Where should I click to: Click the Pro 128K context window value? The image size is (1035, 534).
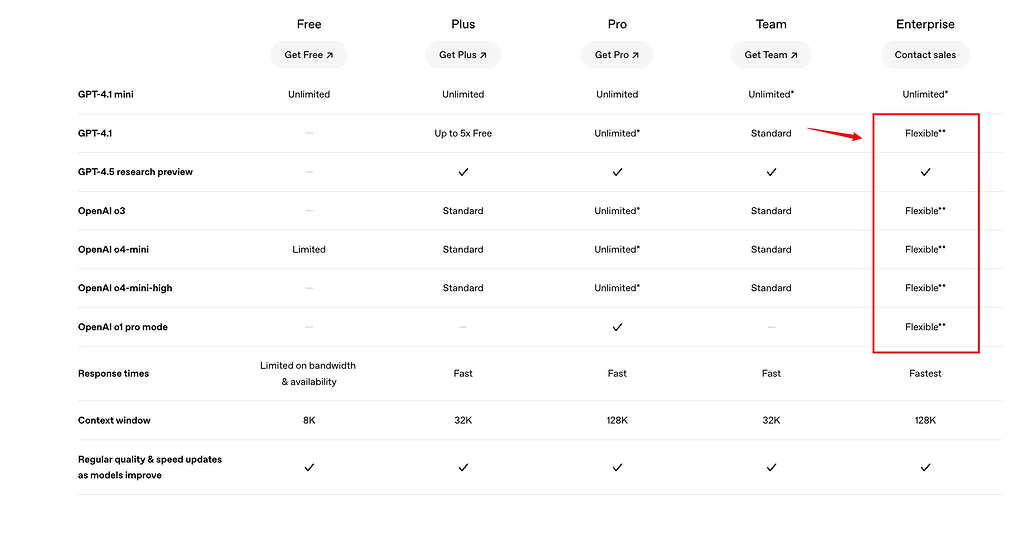click(x=617, y=420)
